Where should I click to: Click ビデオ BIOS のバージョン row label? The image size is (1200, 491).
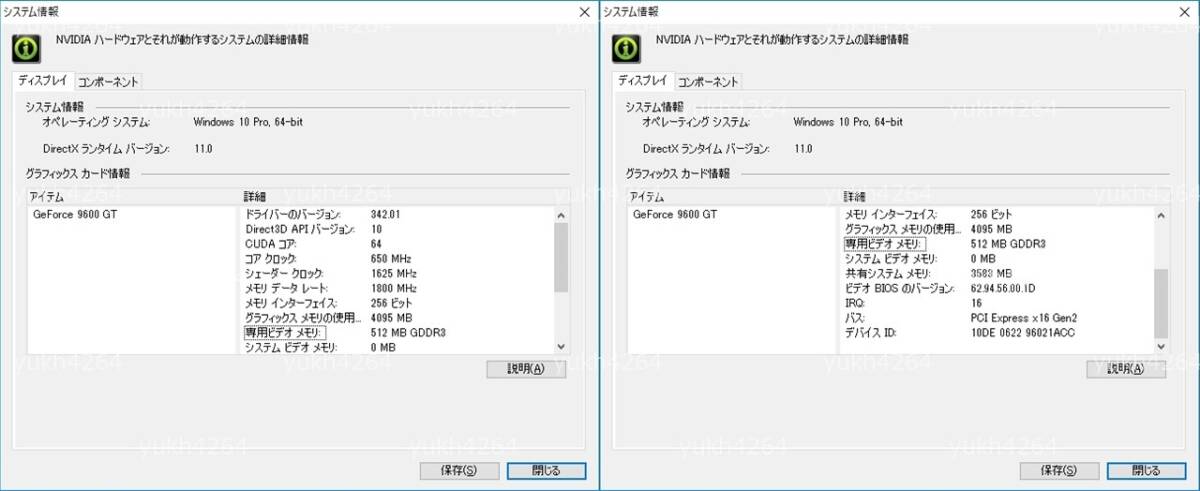coord(899,288)
